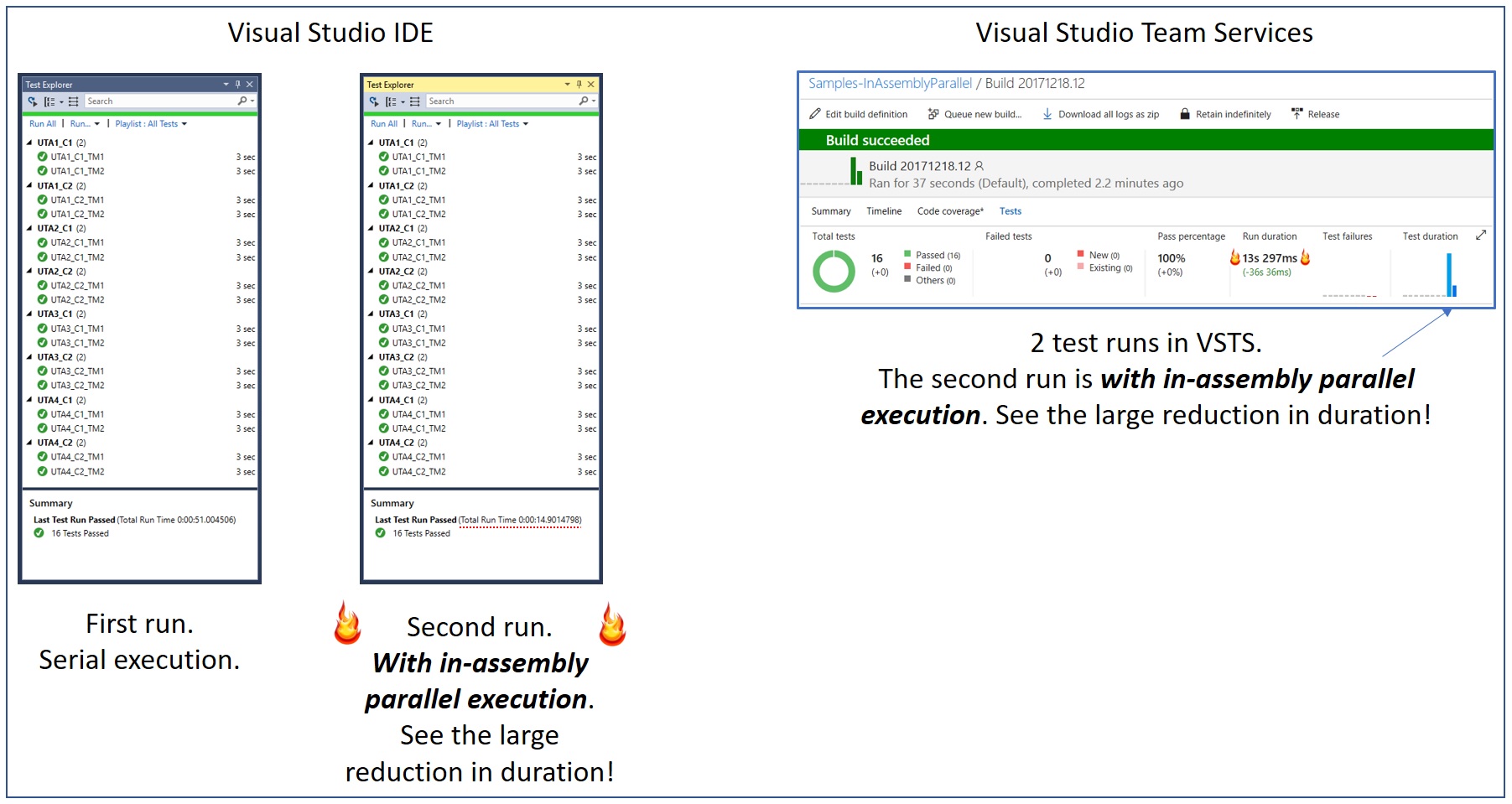Click the Download all logs as zip arrow icon
This screenshot has width=1512, height=804.
[1047, 114]
